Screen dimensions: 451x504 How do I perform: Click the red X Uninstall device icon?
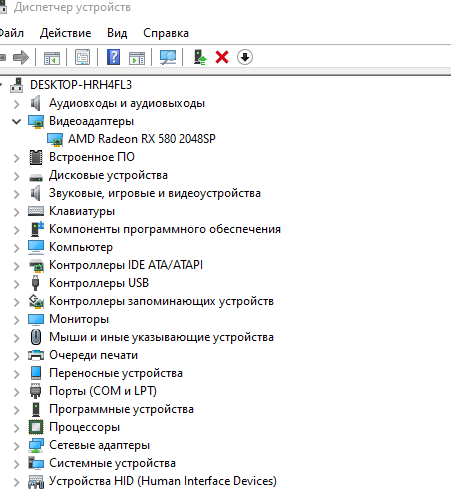tap(222, 57)
